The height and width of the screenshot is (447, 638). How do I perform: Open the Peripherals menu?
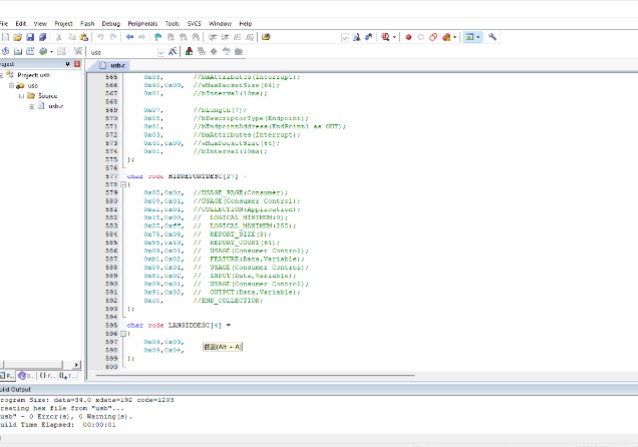point(142,24)
